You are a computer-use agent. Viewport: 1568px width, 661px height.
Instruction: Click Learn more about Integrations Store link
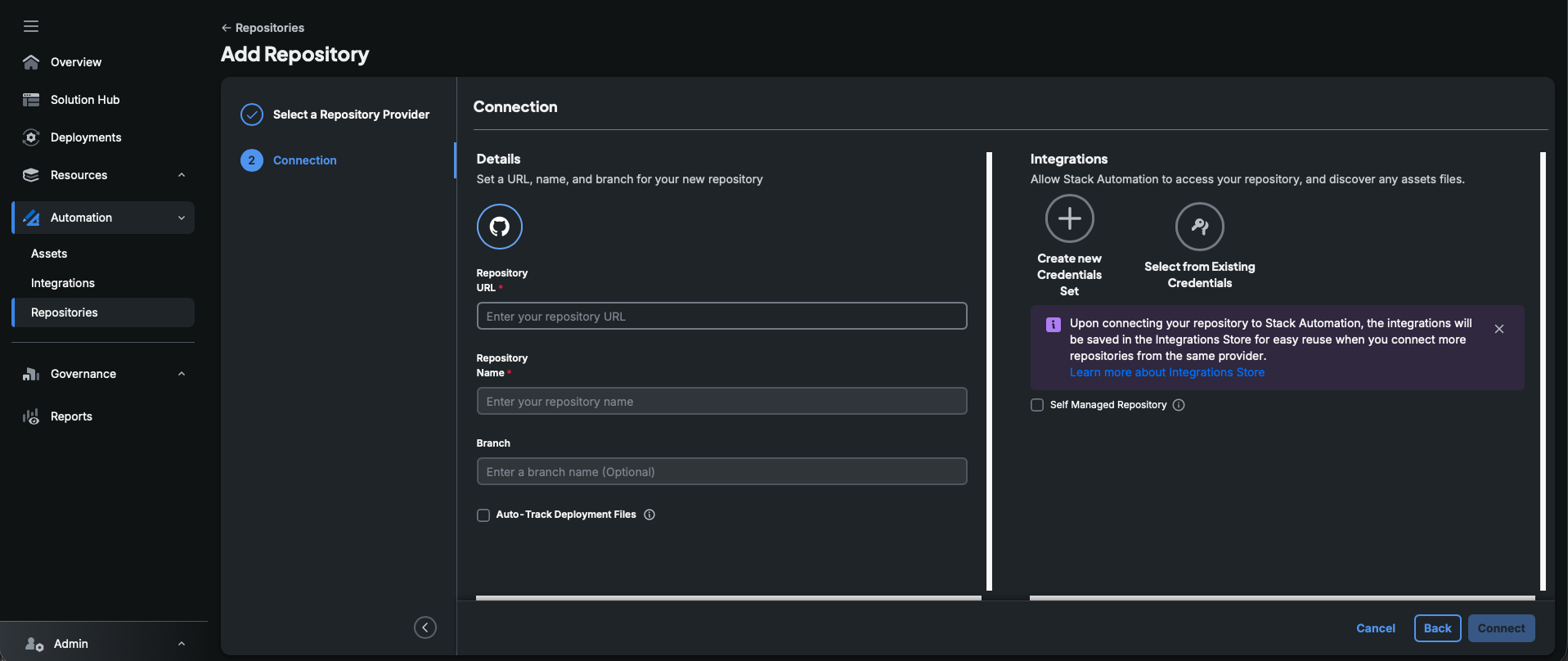[x=1167, y=372]
